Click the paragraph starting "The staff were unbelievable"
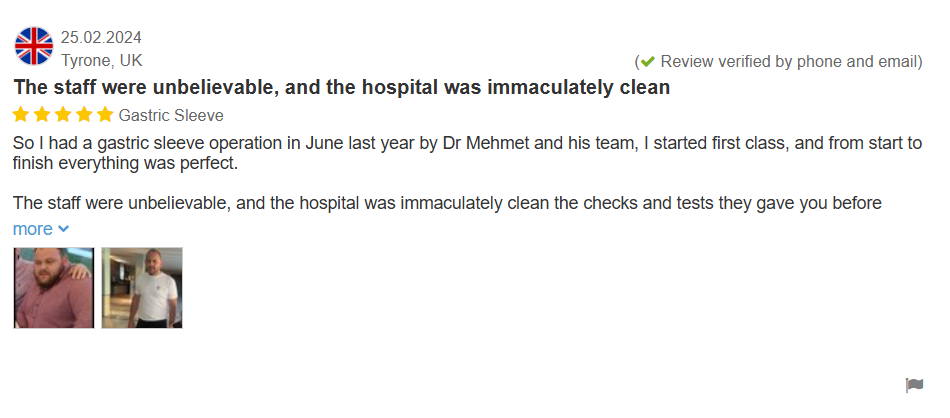Screen dimensions: 950x418 (x=446, y=204)
